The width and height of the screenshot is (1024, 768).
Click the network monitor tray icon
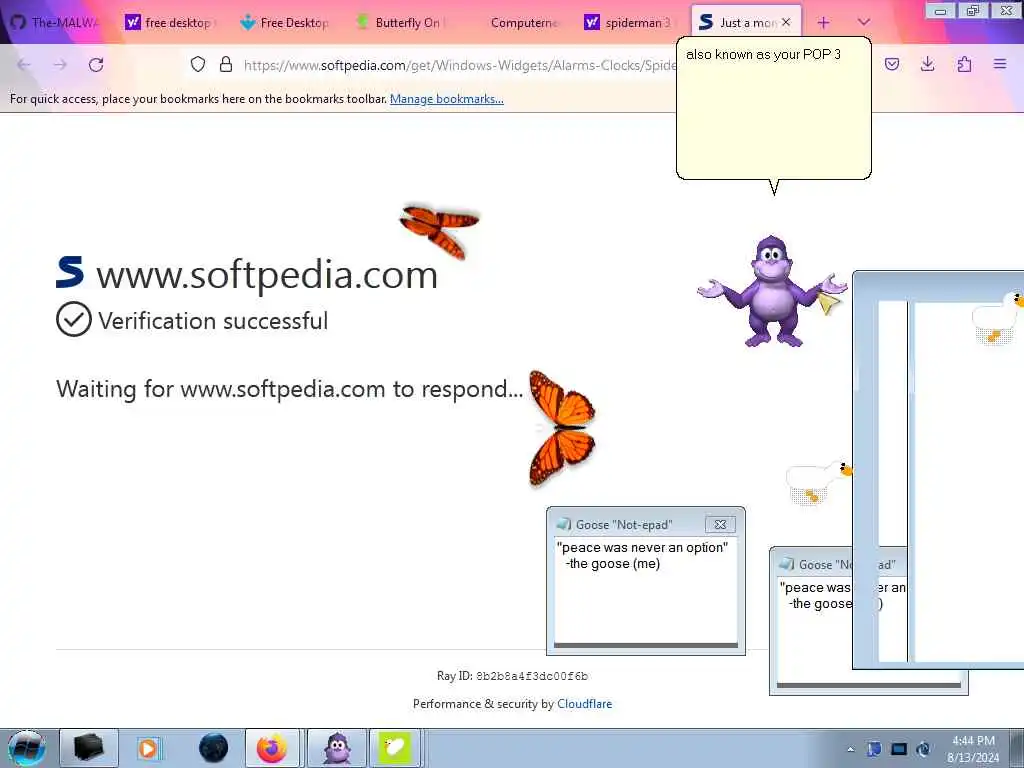click(899, 749)
